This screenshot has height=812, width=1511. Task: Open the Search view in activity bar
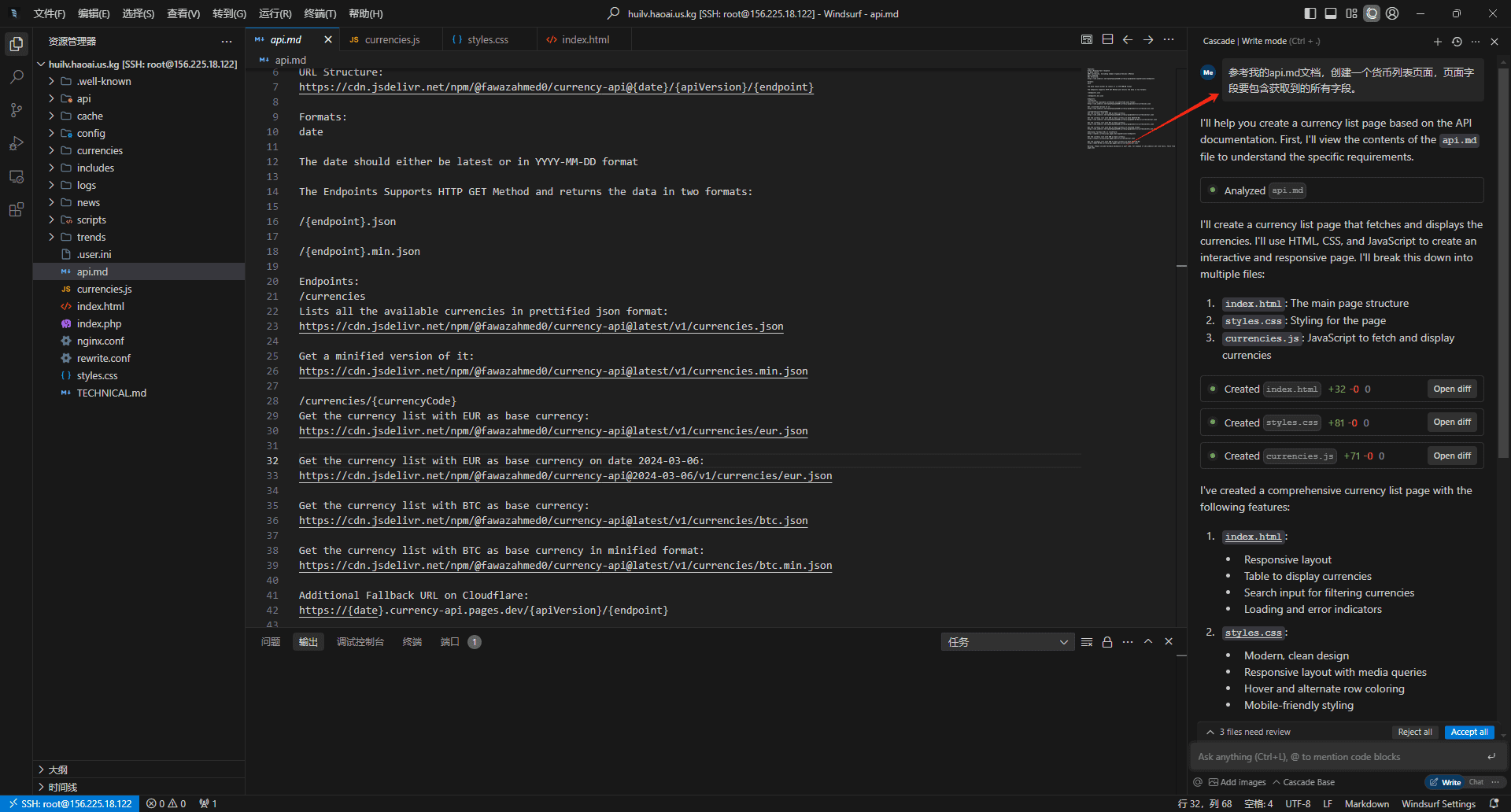click(16, 77)
